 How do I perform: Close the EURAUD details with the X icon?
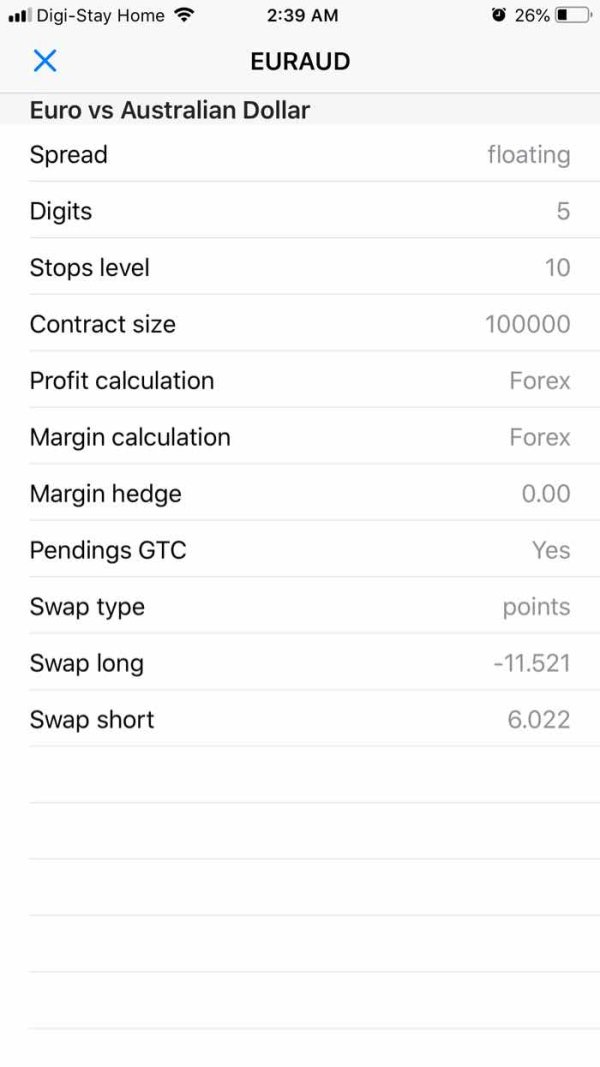(x=45, y=61)
